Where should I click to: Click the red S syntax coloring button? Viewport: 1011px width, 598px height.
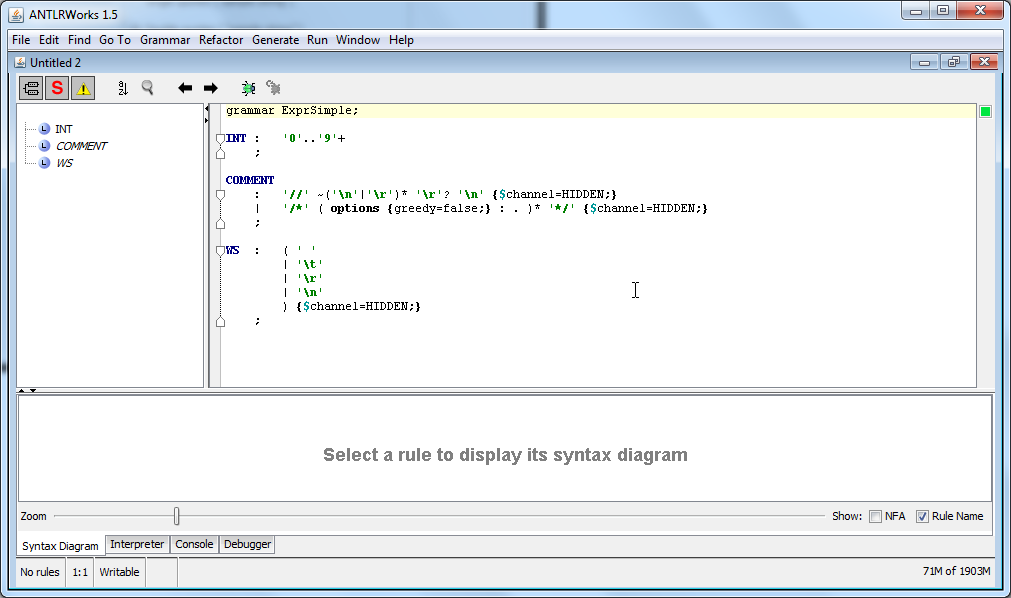tap(57, 88)
